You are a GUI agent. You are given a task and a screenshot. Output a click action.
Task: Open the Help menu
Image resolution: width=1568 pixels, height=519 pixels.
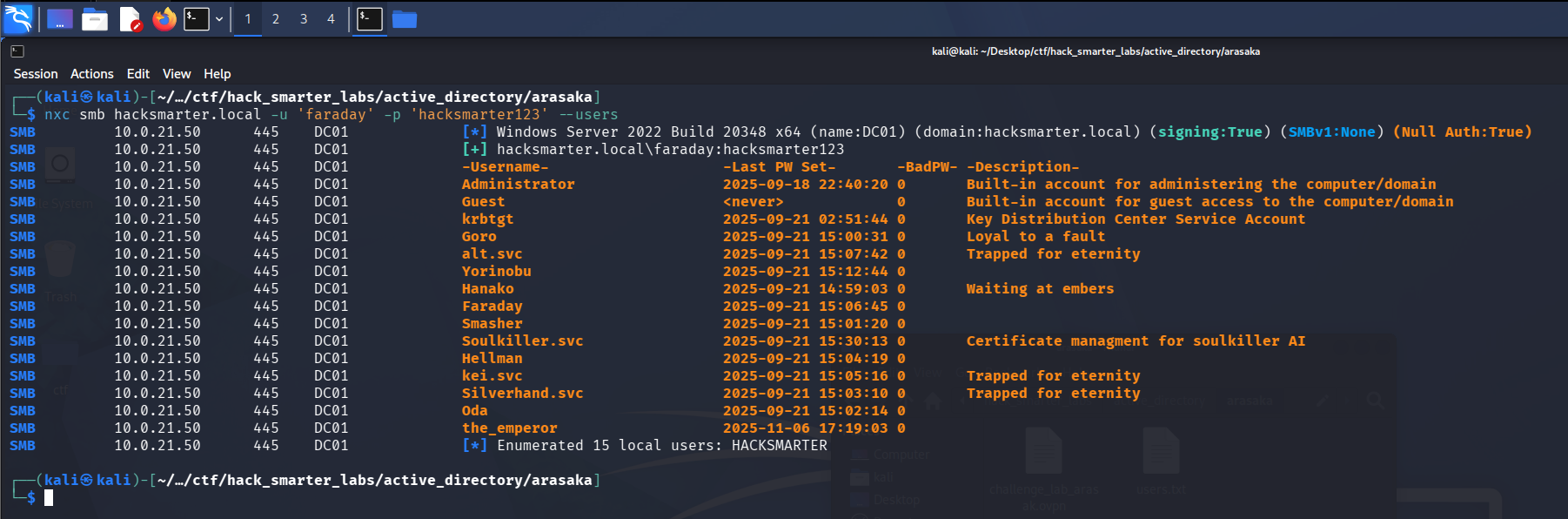218,74
